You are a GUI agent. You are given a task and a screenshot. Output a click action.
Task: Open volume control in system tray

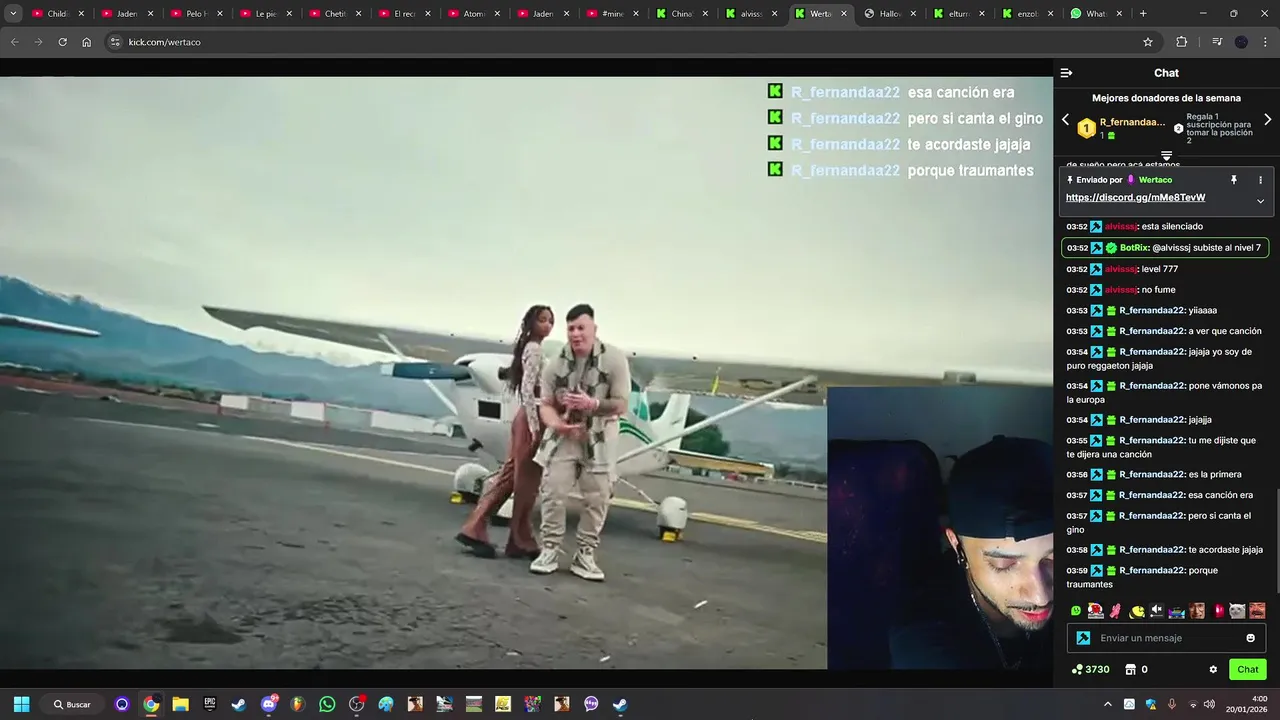point(1209,704)
